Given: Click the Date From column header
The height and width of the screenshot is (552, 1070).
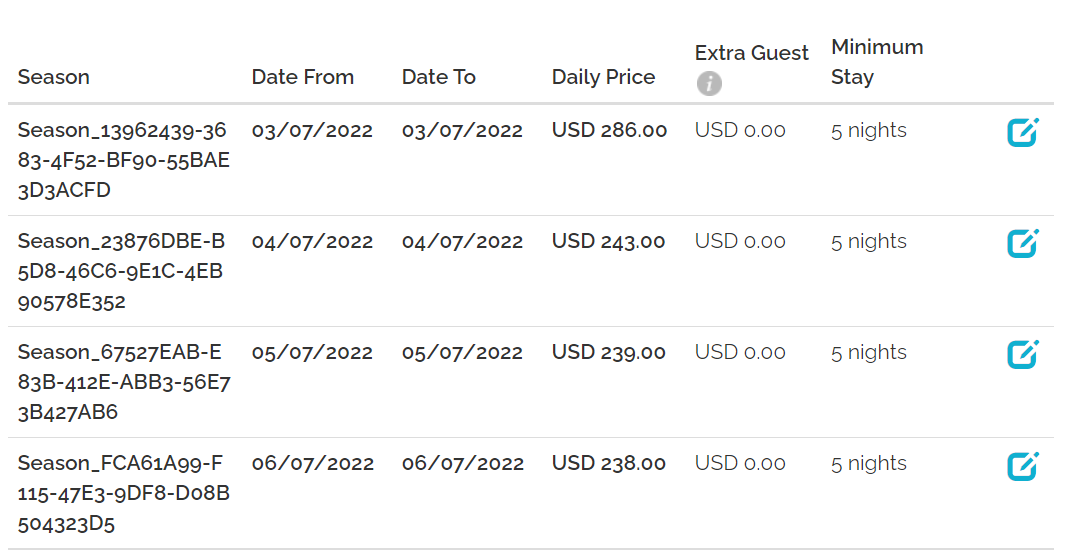Looking at the screenshot, I should pos(302,77).
